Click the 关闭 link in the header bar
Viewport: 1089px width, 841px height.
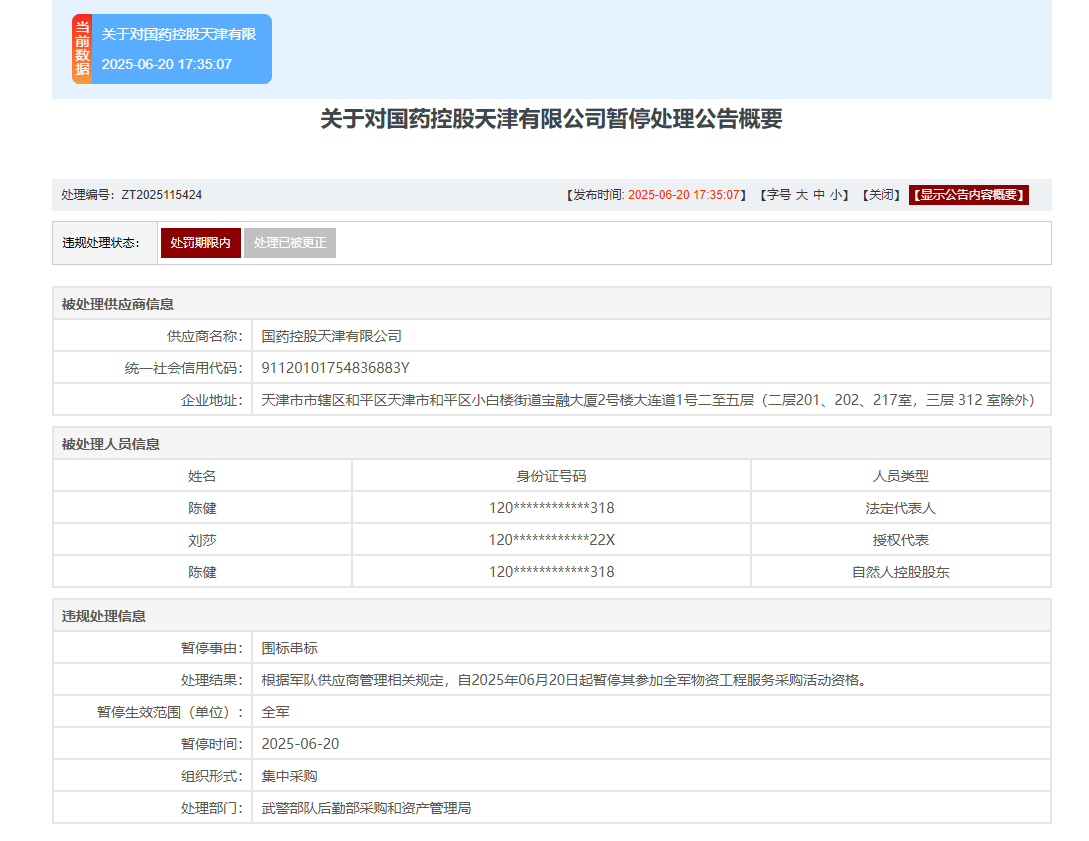point(881,195)
